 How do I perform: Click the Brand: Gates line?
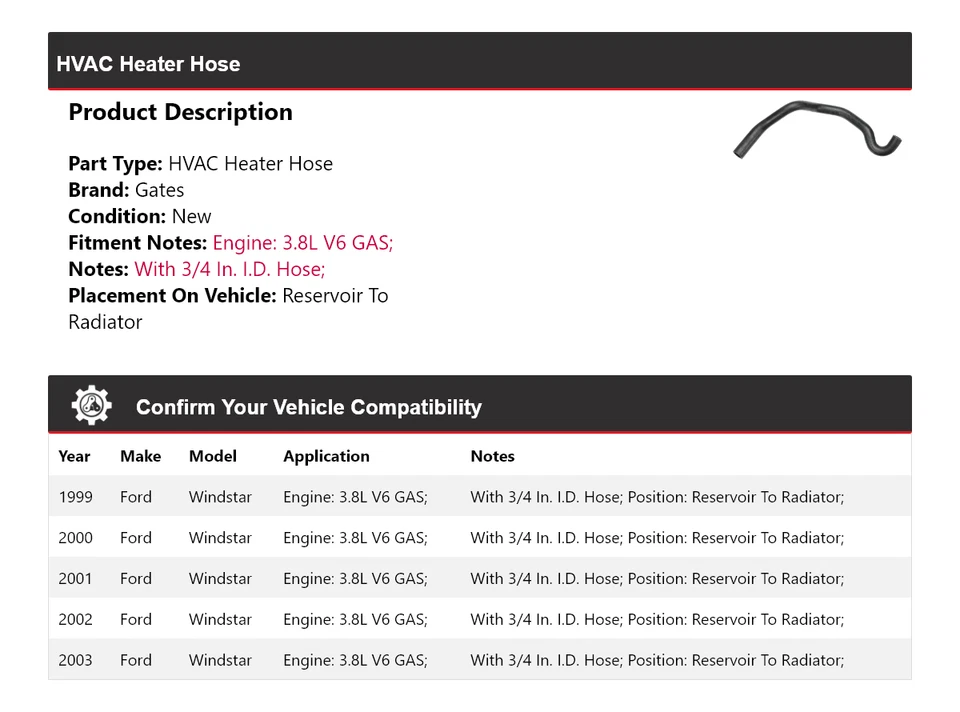(x=126, y=190)
